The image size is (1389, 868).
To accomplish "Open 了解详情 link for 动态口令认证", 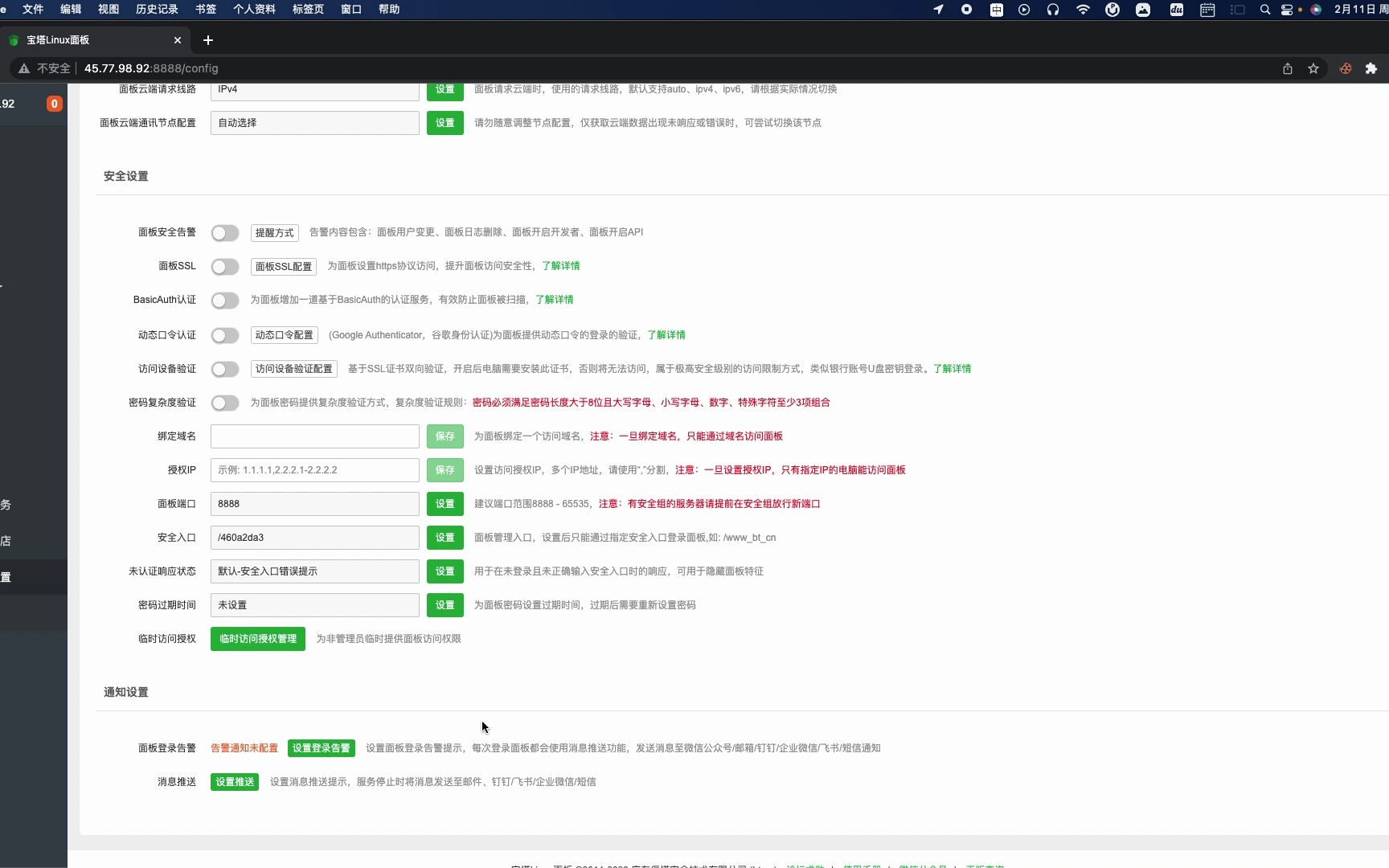I will click(666, 335).
